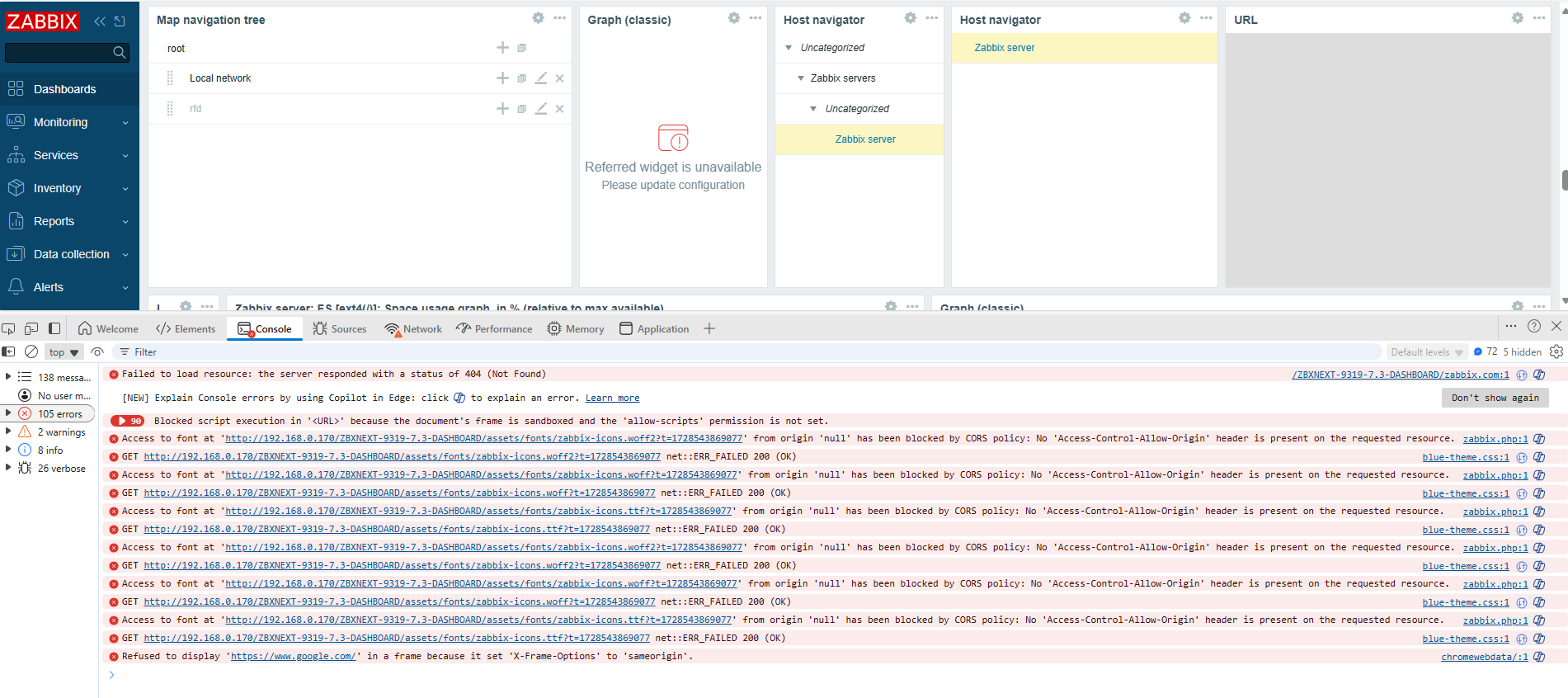Remove the Local network tree item
Screen dimensions: 1568x698
click(560, 78)
